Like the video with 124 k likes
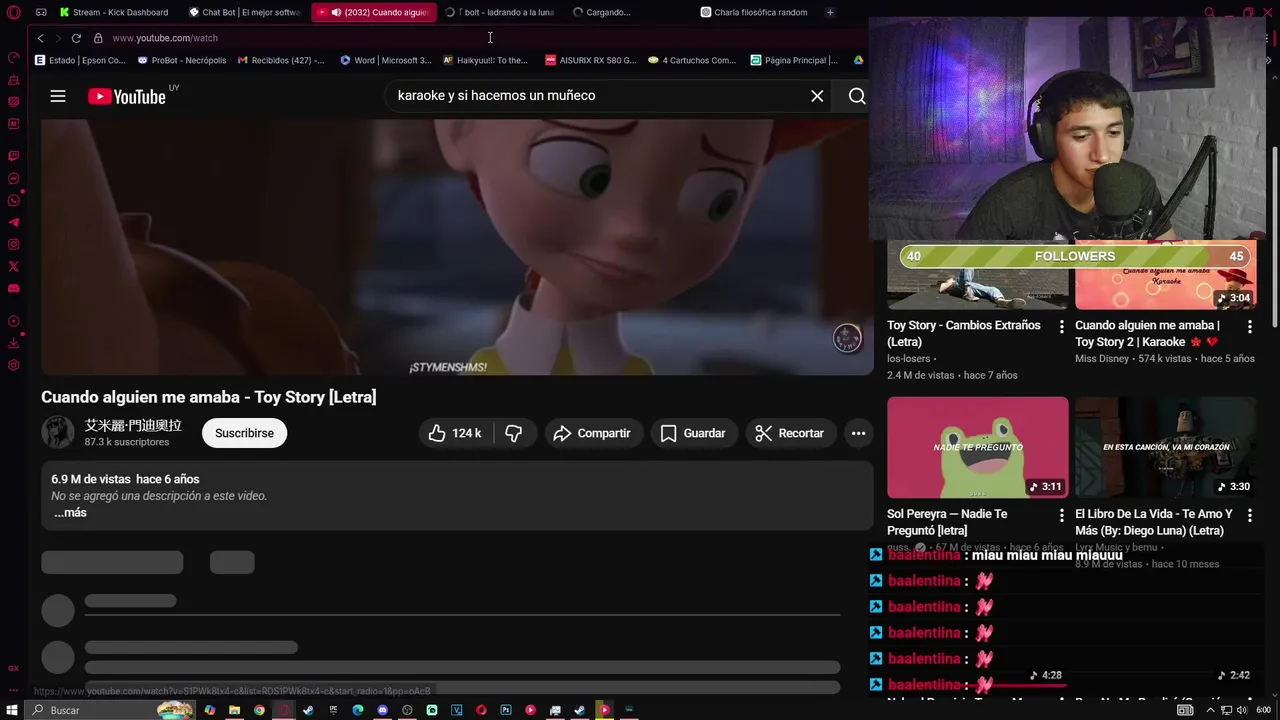This screenshot has width=1280, height=720. 455,433
